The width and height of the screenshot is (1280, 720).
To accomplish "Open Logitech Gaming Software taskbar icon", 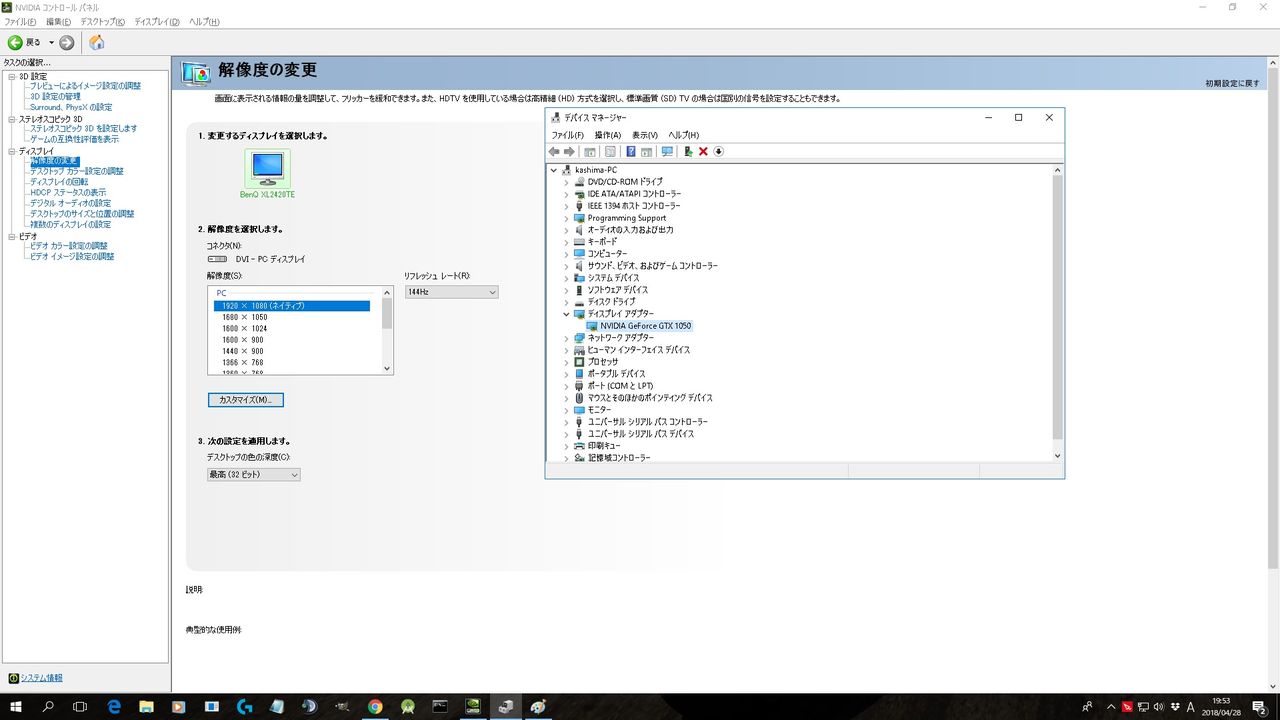I will click(245, 707).
